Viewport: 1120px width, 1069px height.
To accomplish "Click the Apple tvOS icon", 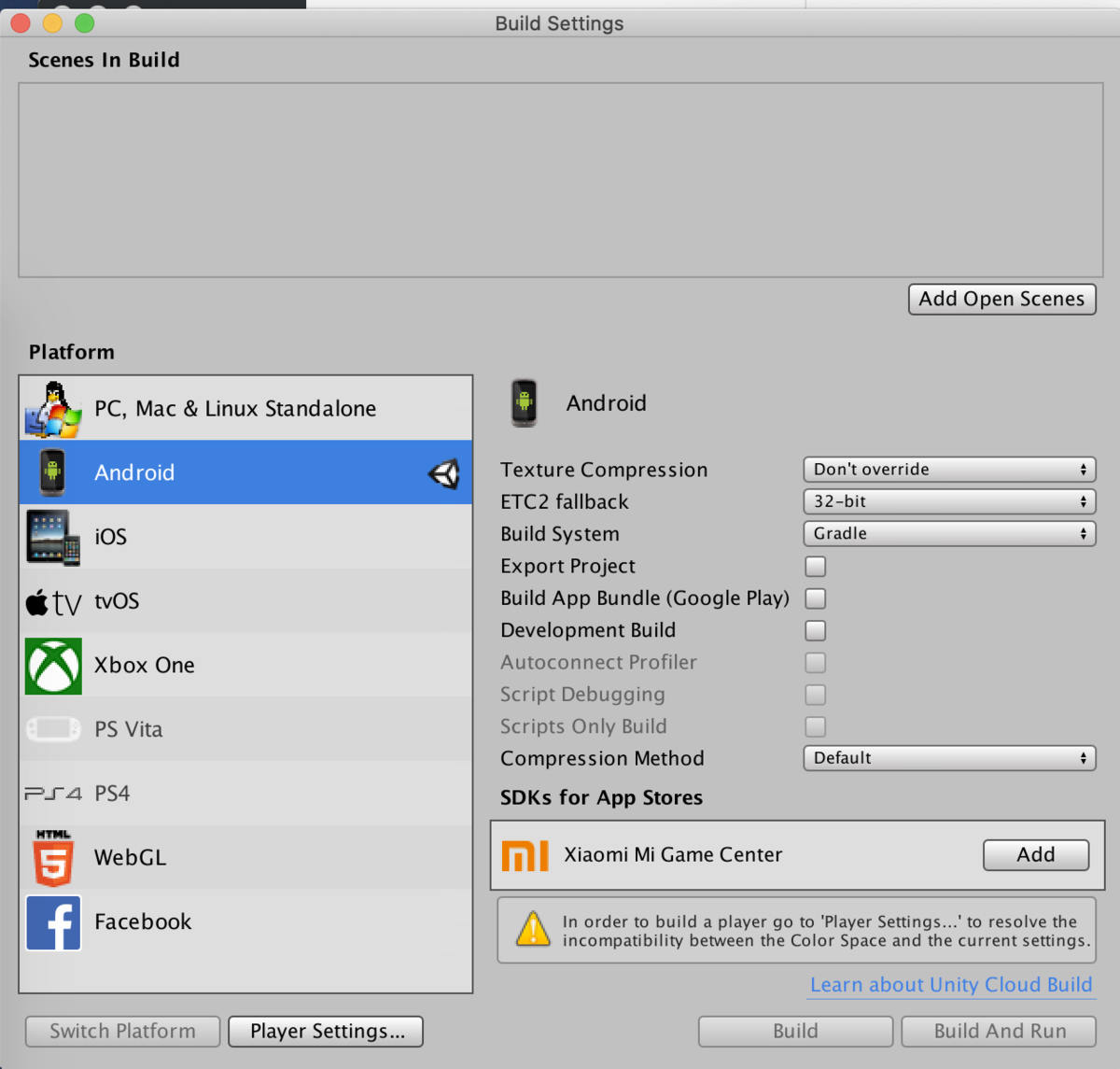I will [x=53, y=602].
